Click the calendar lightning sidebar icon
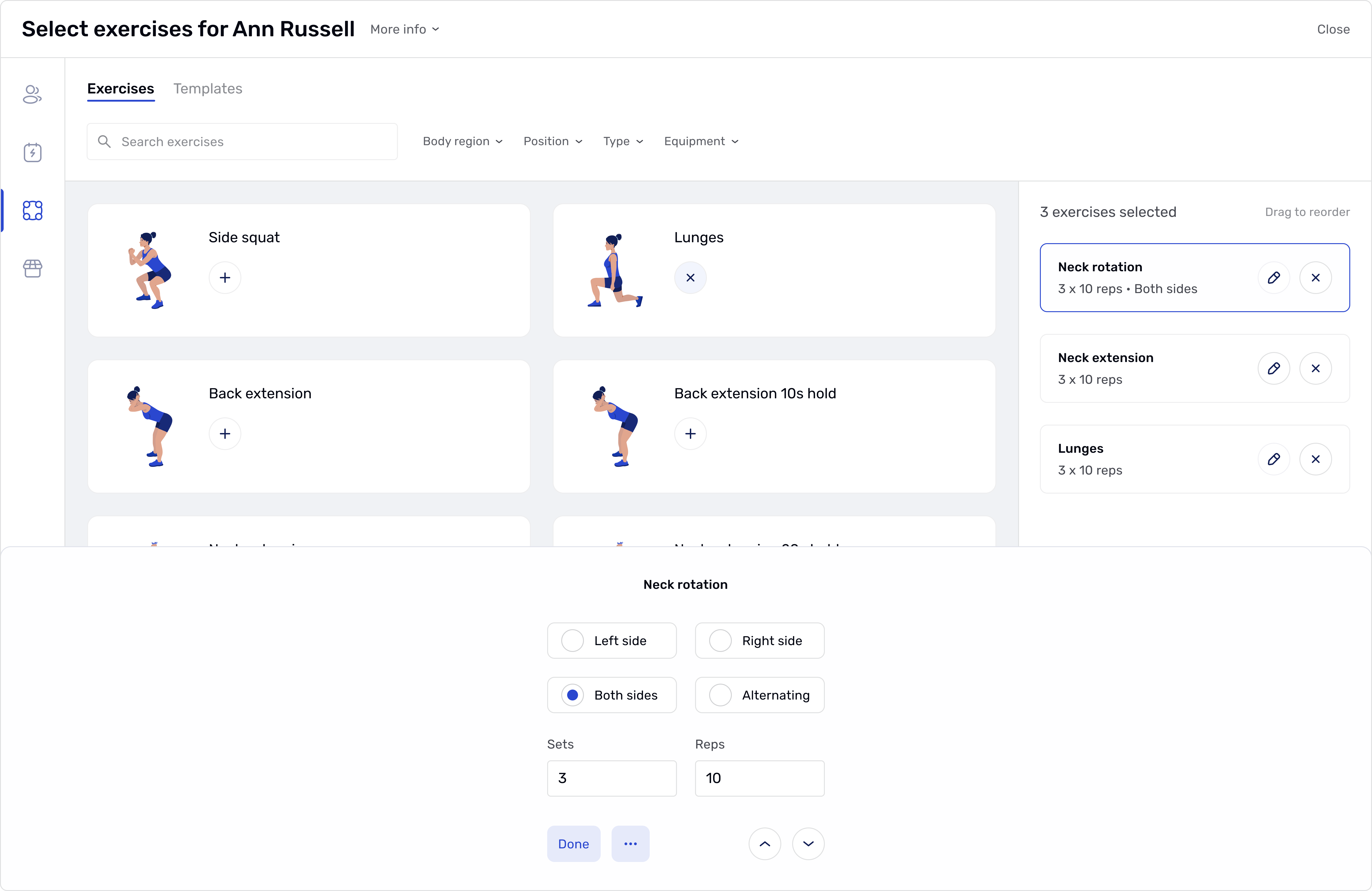Image resolution: width=1372 pixels, height=891 pixels. 32,153
